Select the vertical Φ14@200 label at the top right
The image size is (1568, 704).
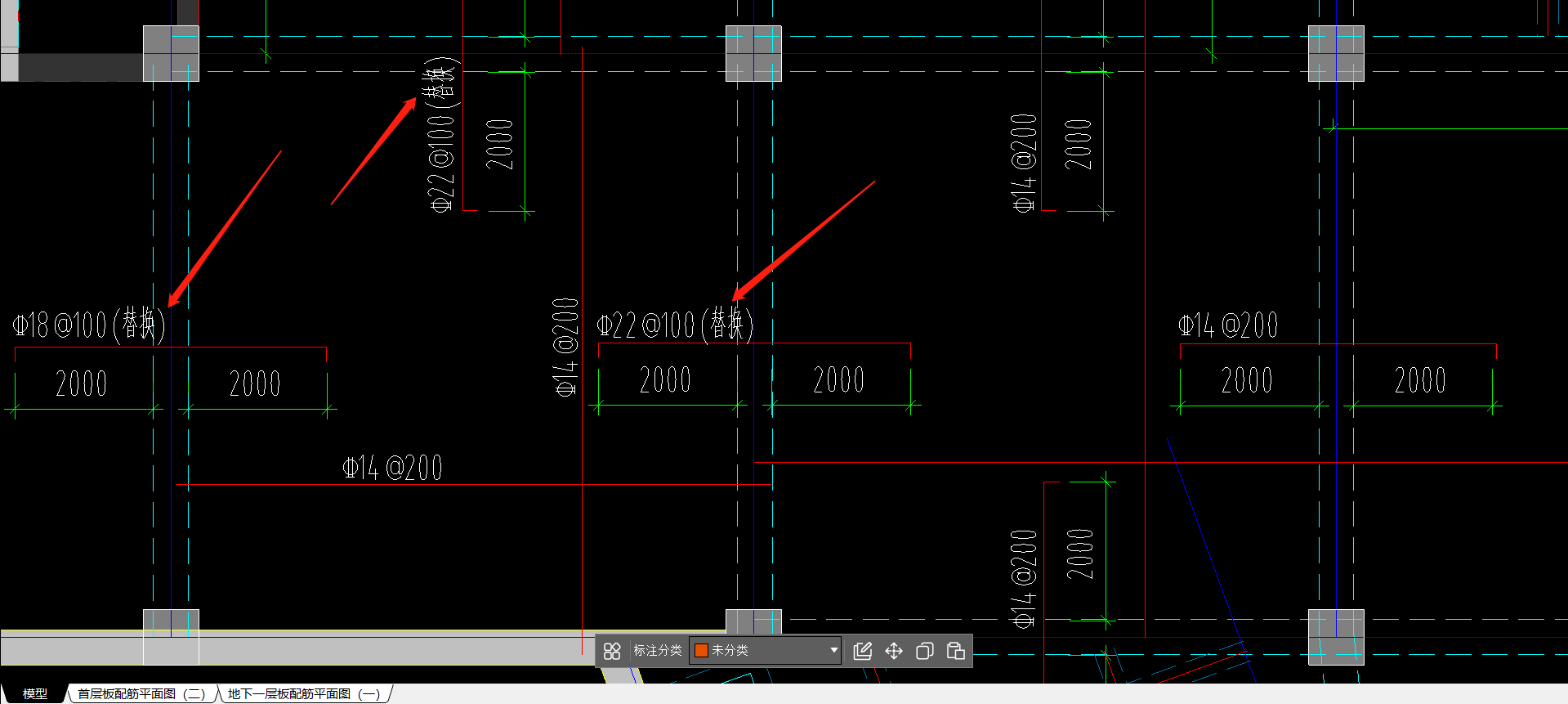[x=1024, y=163]
